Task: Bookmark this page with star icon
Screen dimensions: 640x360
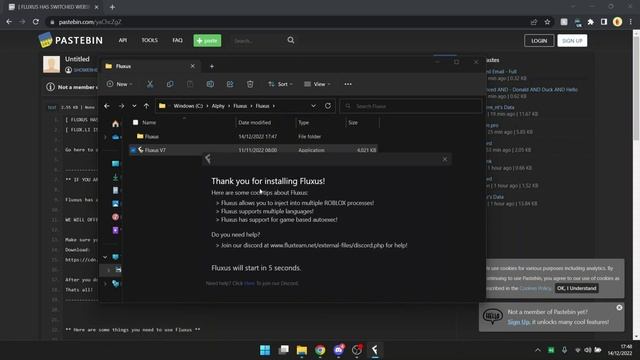Action: pos(547,22)
